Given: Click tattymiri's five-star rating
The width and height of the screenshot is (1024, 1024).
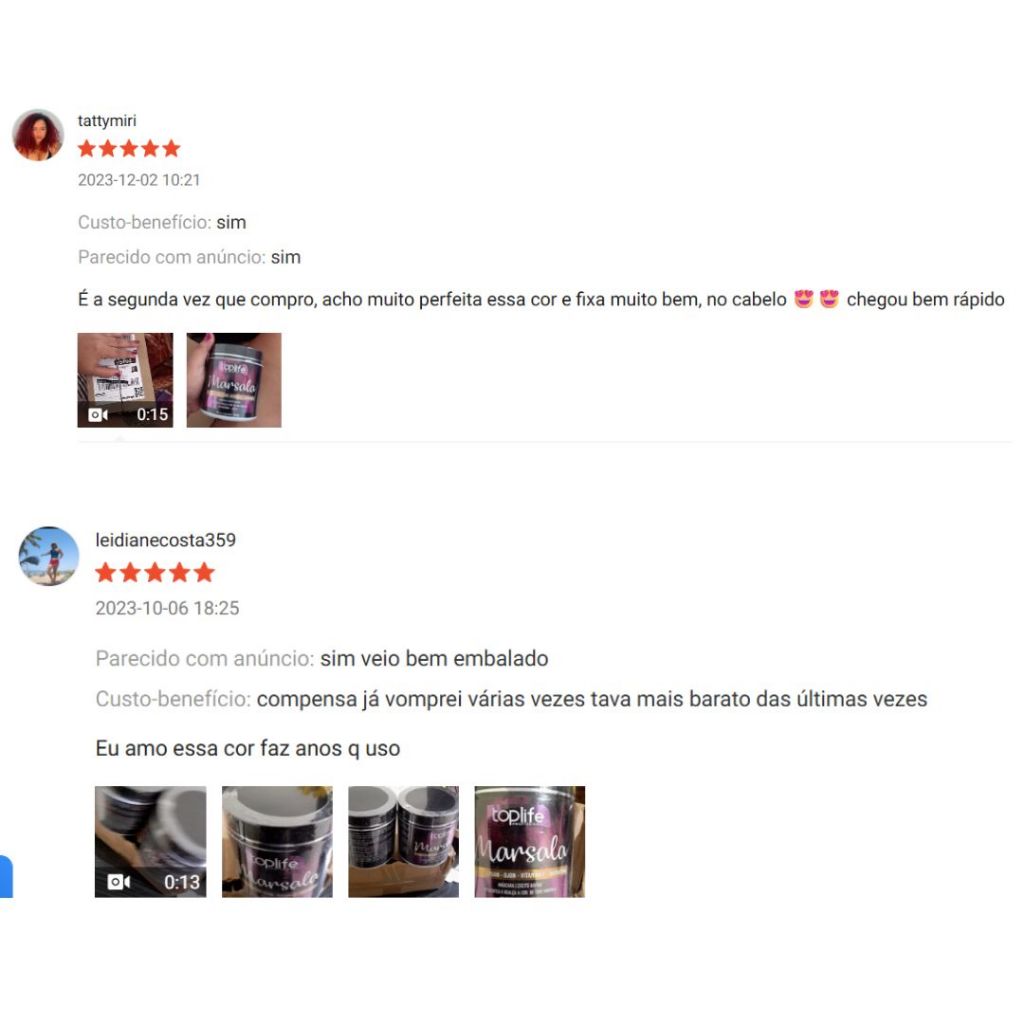Looking at the screenshot, I should click(x=129, y=149).
